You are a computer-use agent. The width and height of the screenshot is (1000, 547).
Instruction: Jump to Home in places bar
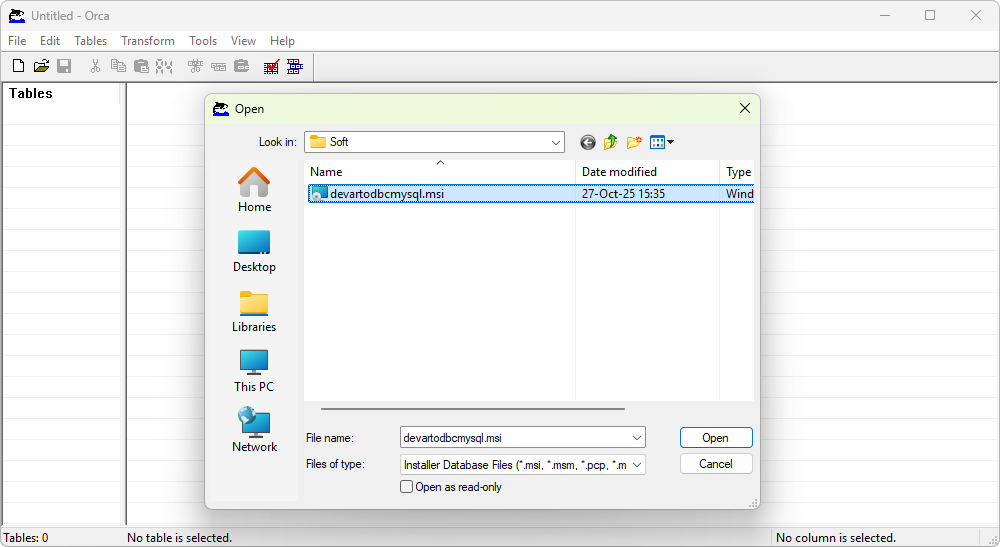click(x=254, y=189)
